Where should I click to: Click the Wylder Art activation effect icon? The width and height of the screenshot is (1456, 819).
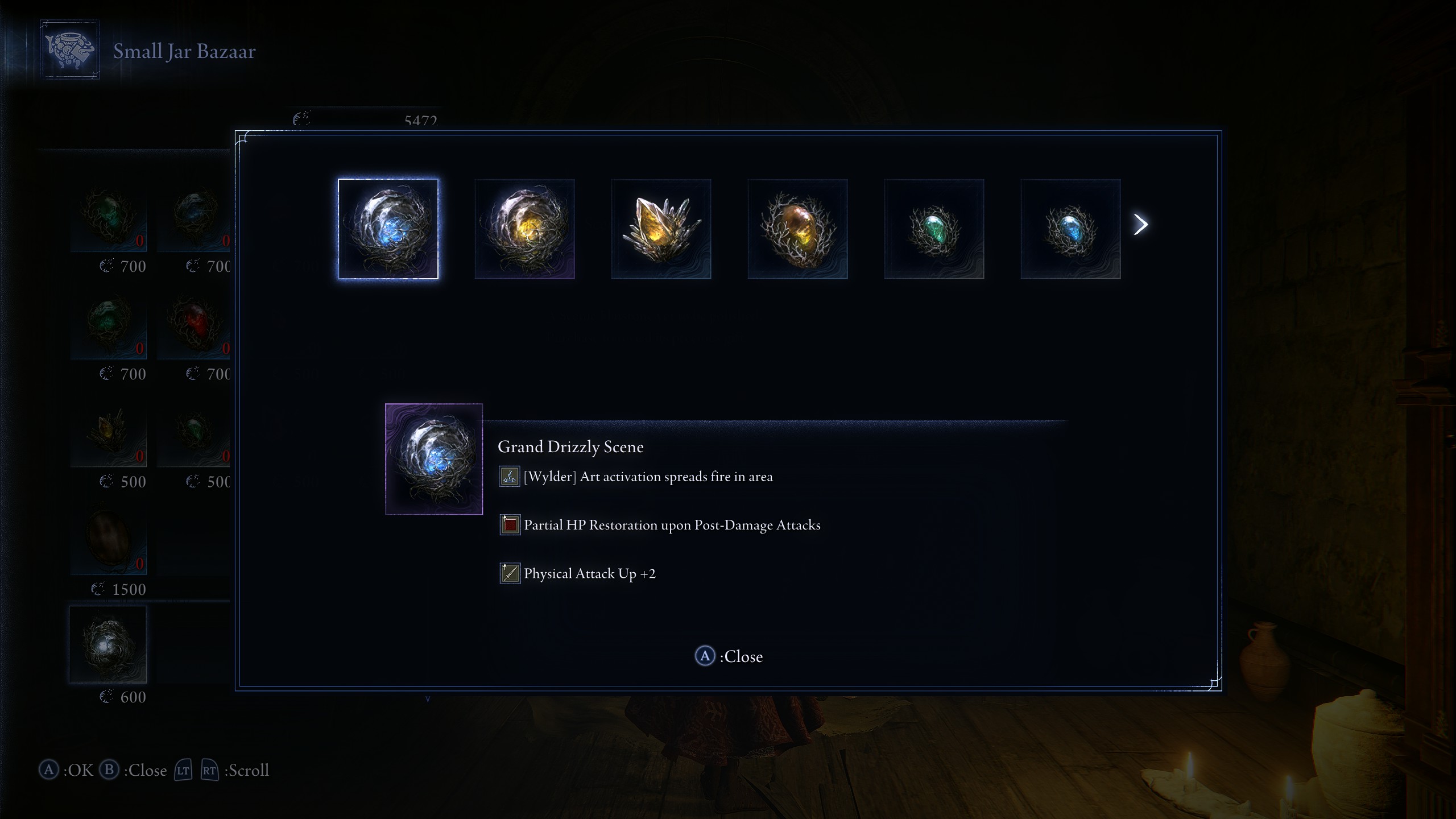pyautogui.click(x=510, y=477)
